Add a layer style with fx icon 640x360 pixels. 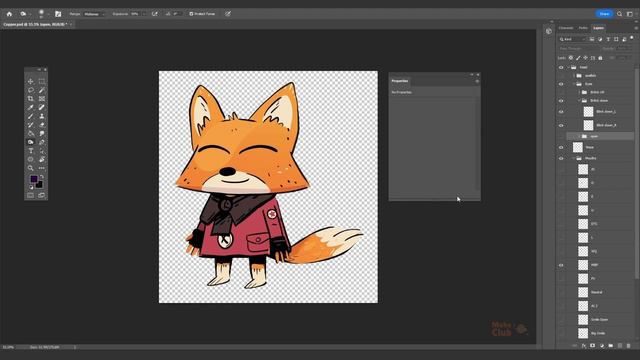click(x=584, y=346)
